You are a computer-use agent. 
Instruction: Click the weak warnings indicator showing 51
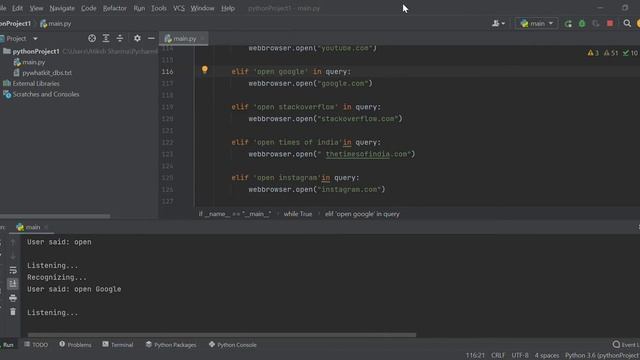pos(611,53)
